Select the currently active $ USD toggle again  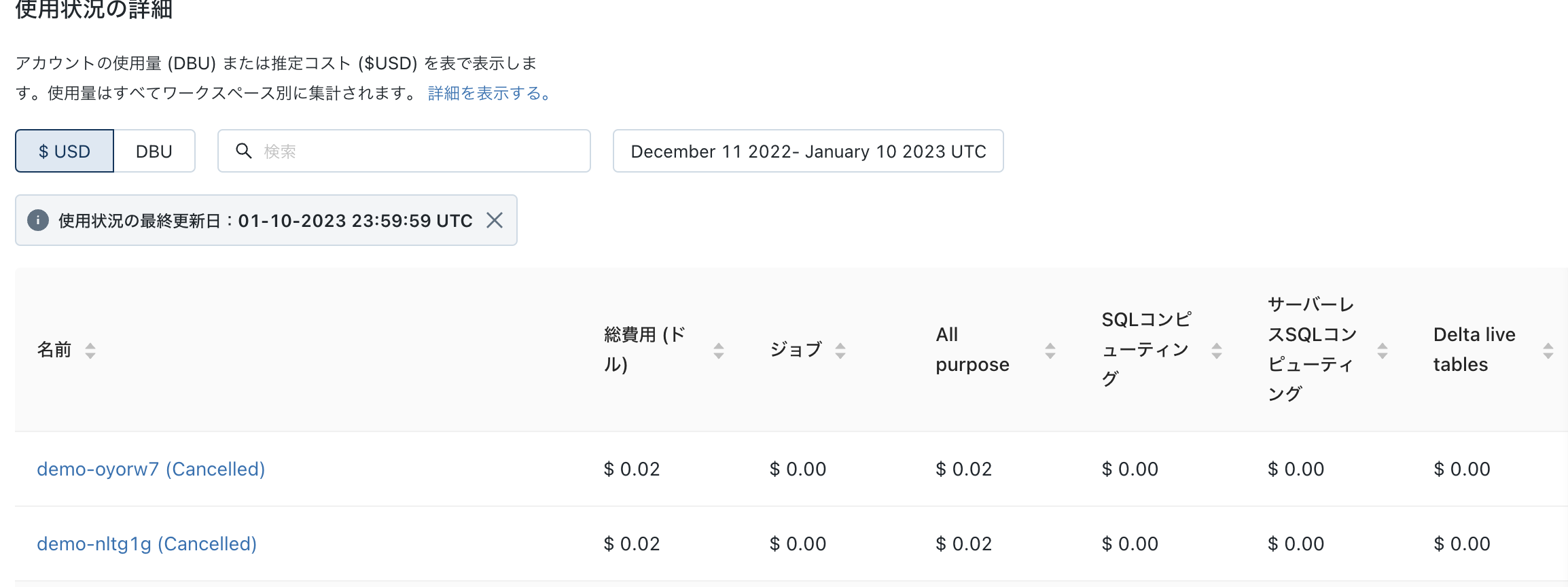tap(63, 151)
